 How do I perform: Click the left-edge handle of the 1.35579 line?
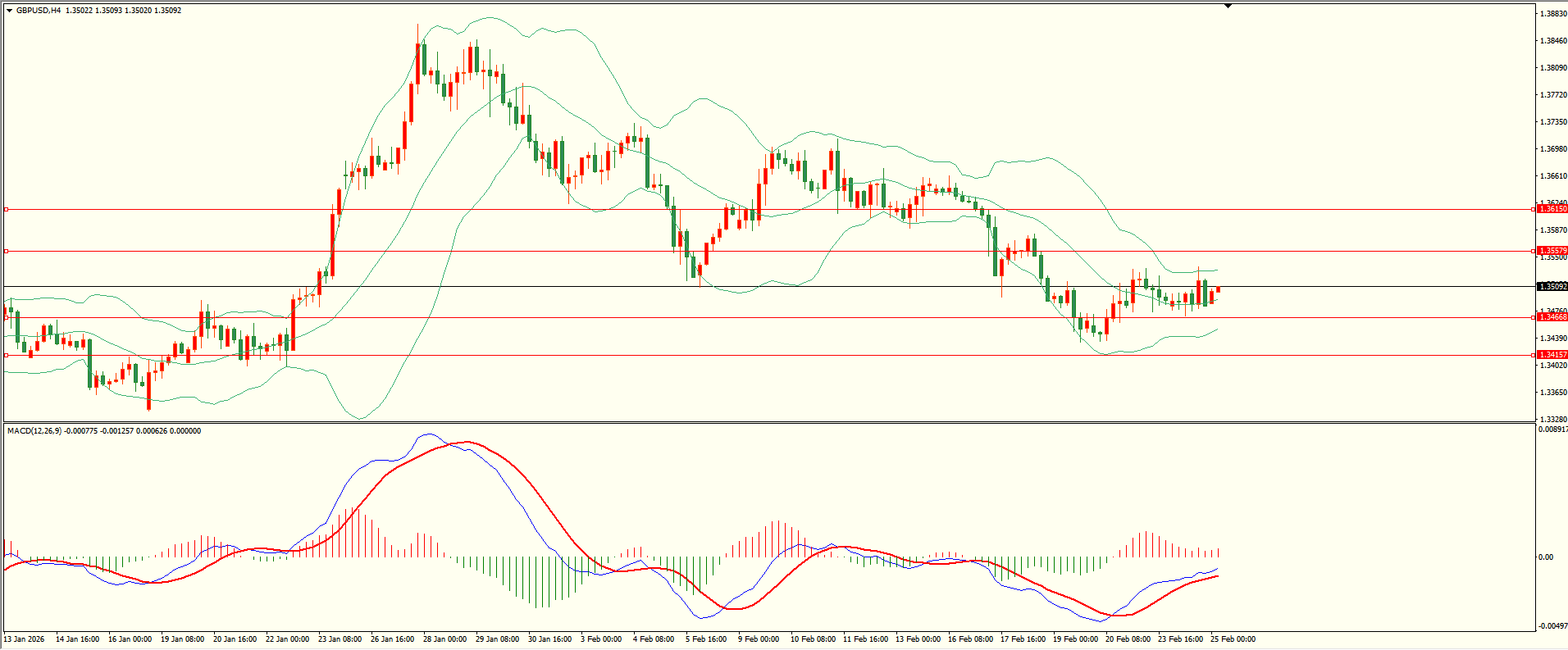(x=6, y=251)
